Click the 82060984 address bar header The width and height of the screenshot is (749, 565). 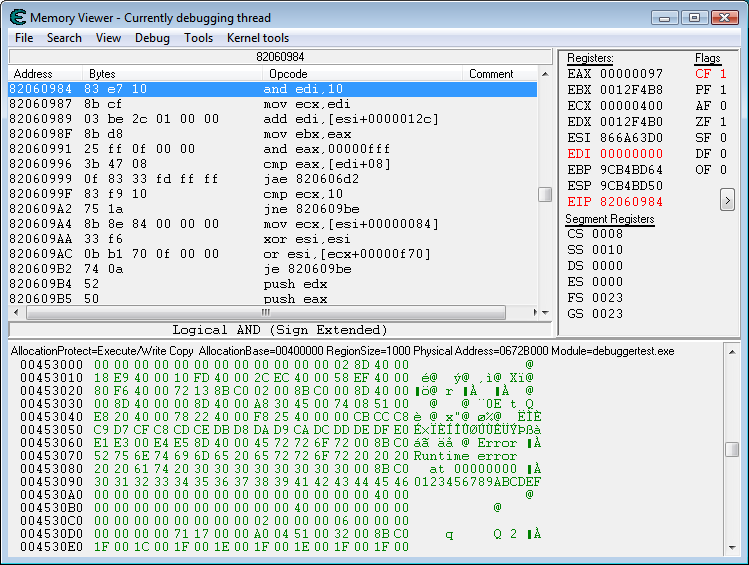pyautogui.click(x=280, y=58)
